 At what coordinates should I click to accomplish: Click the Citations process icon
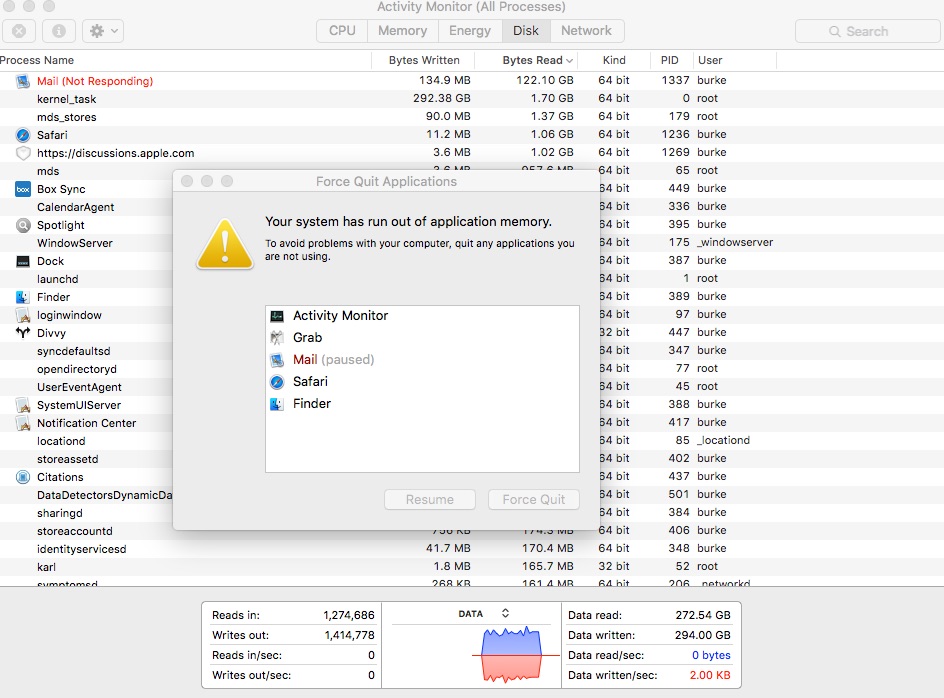pos(23,477)
